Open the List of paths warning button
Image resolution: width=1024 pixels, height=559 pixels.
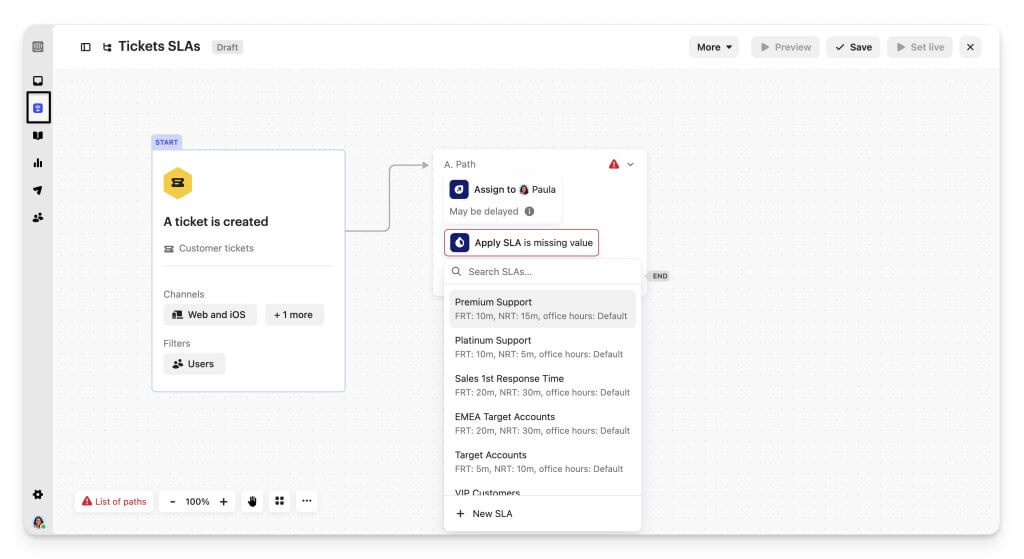point(114,502)
